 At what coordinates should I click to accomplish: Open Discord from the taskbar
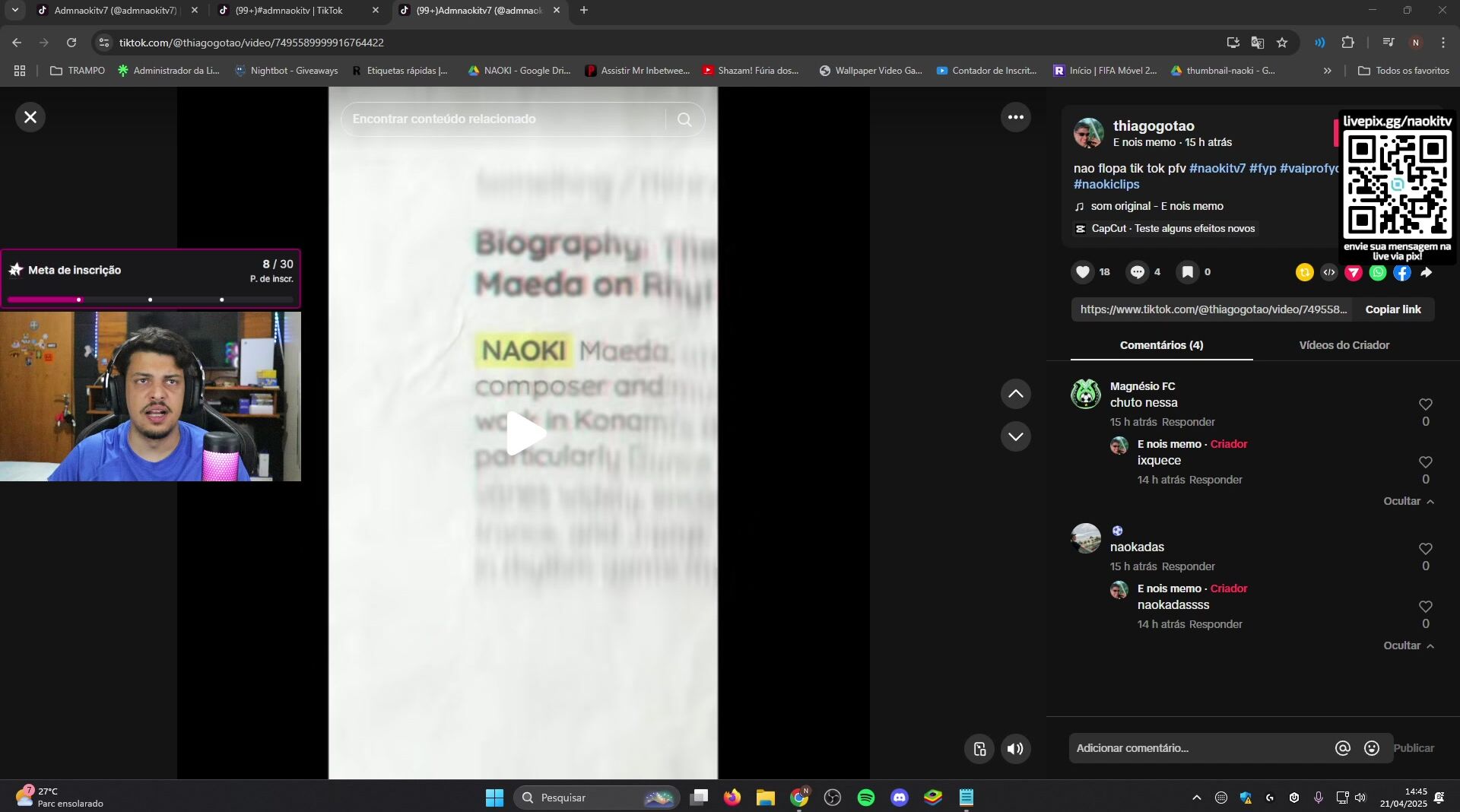pos(900,798)
